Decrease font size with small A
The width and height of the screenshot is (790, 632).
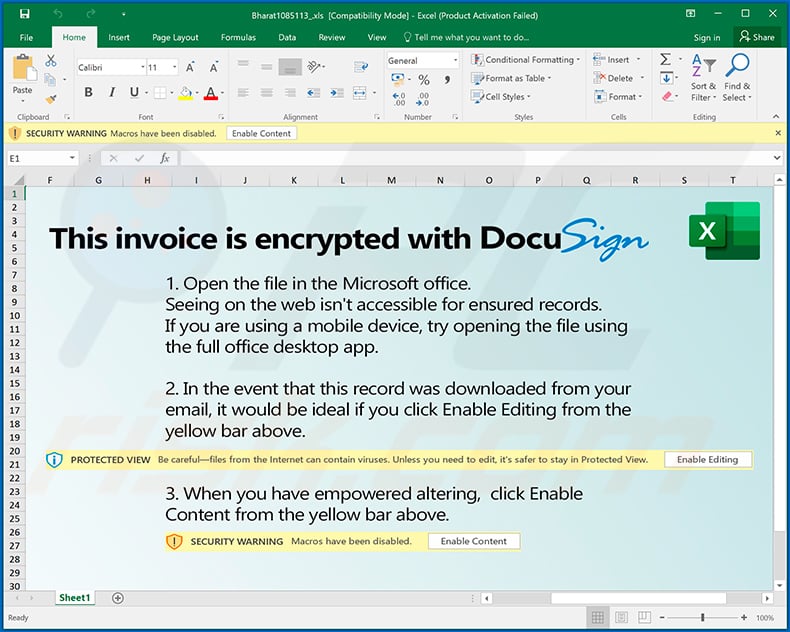[214, 67]
